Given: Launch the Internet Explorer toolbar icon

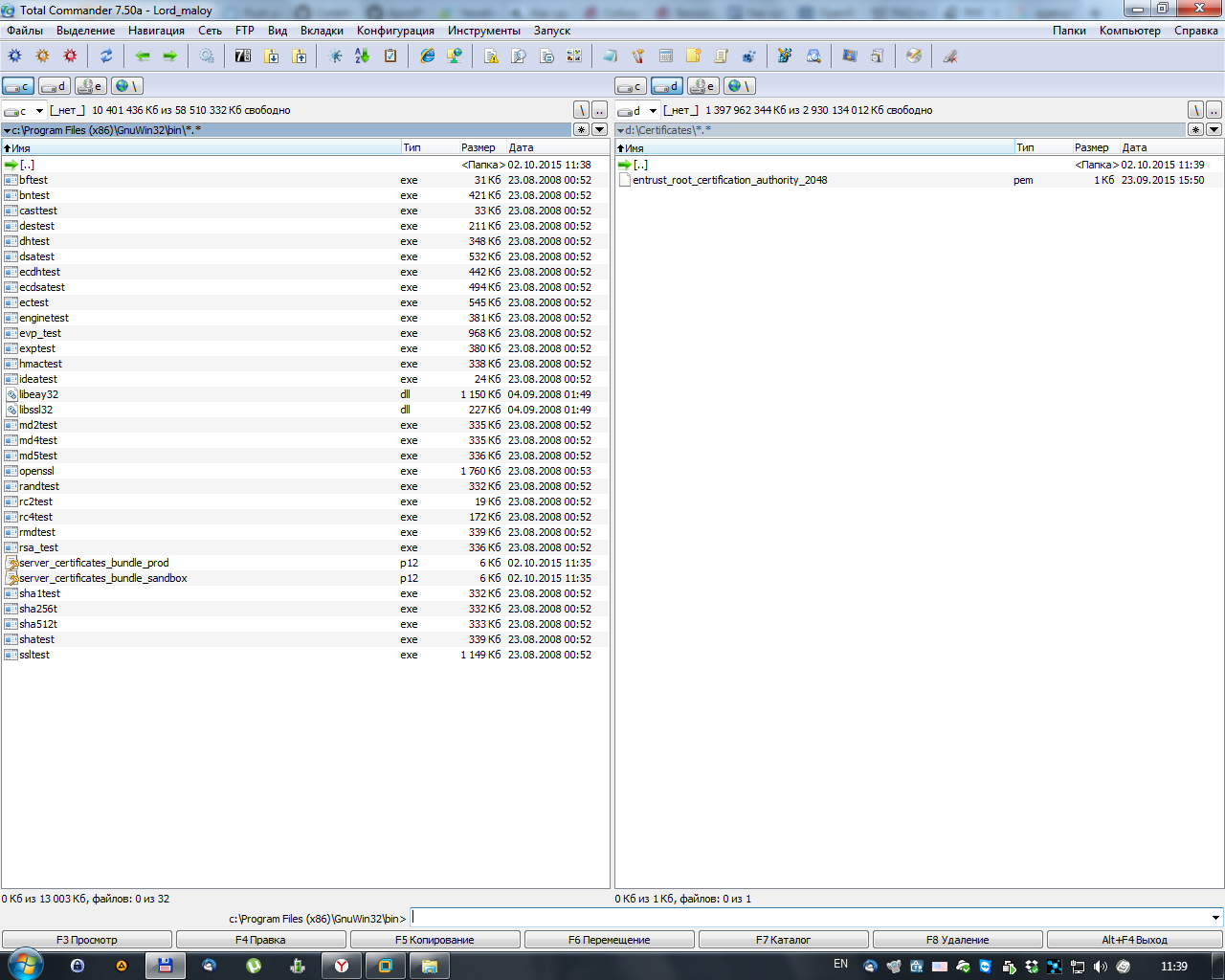Looking at the screenshot, I should click(x=428, y=56).
